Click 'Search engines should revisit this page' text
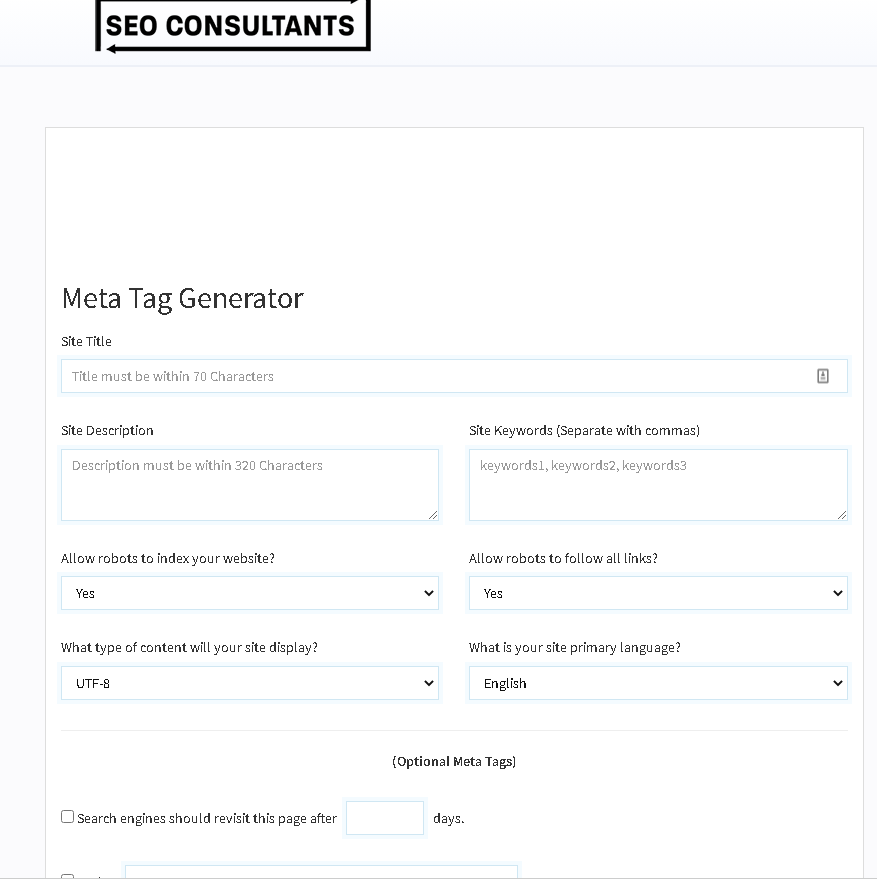Screen dimensions: 877x879 tap(207, 818)
